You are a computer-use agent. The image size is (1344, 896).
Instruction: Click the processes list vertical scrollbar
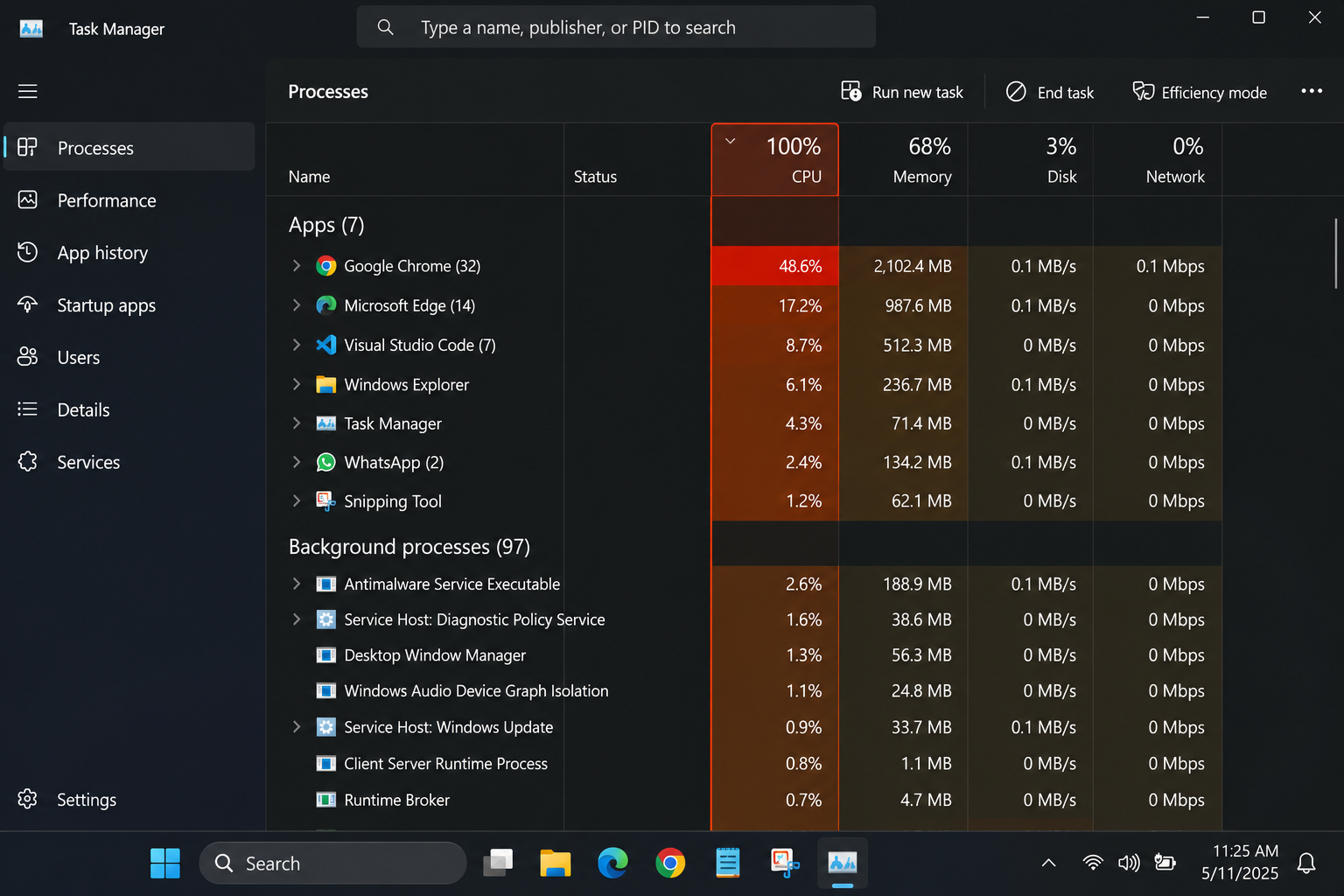[1336, 254]
